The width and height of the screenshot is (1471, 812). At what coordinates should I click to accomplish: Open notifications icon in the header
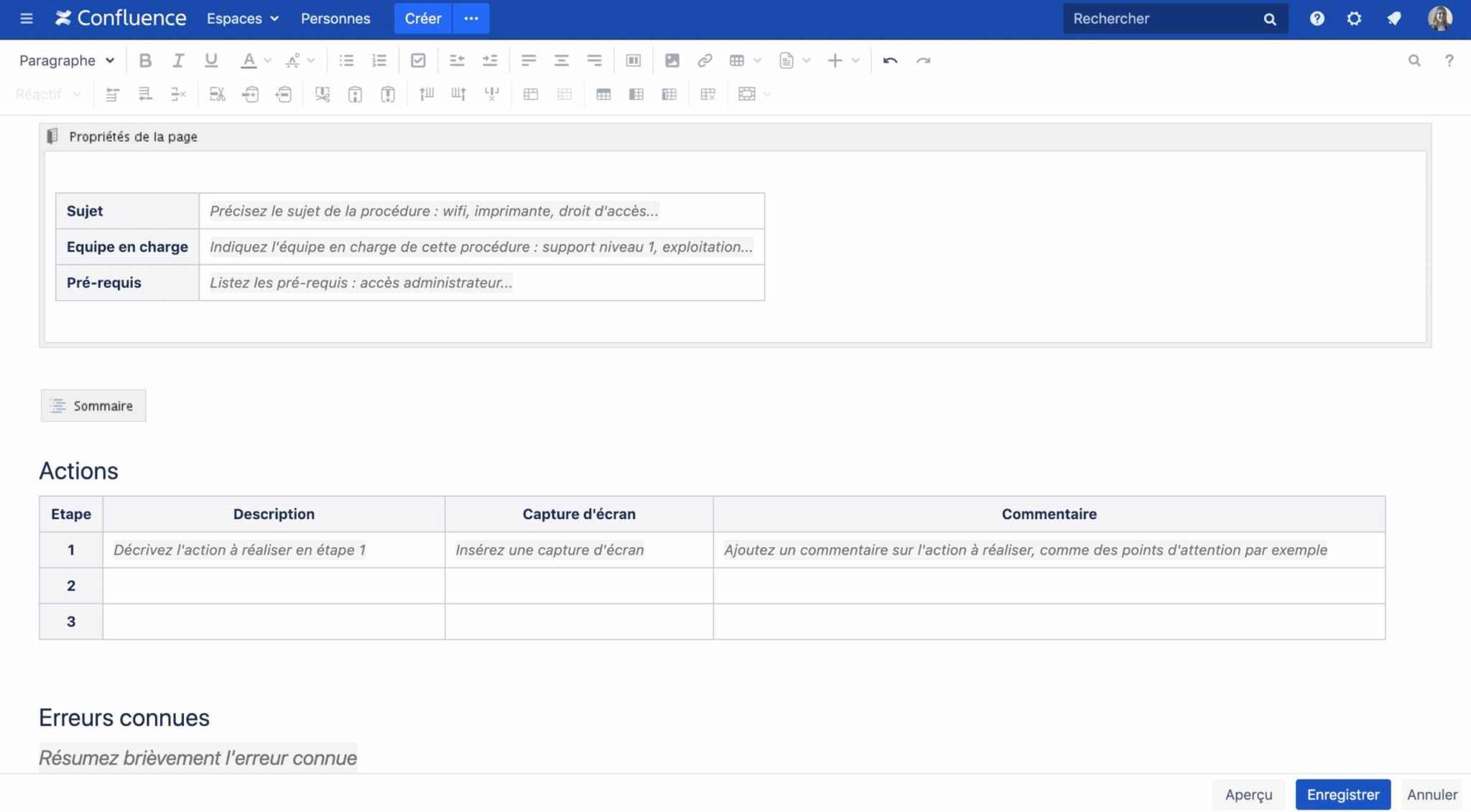click(1393, 19)
